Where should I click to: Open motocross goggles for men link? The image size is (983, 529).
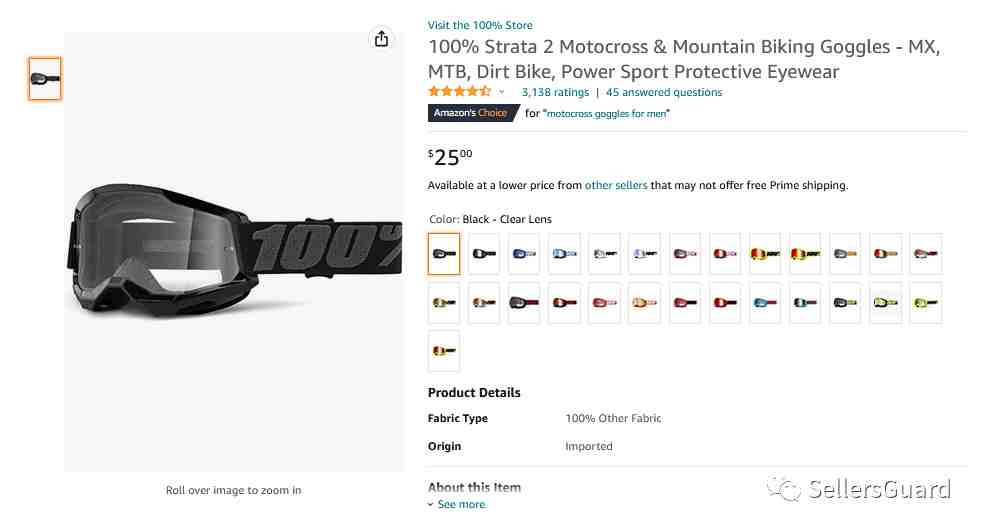(606, 113)
